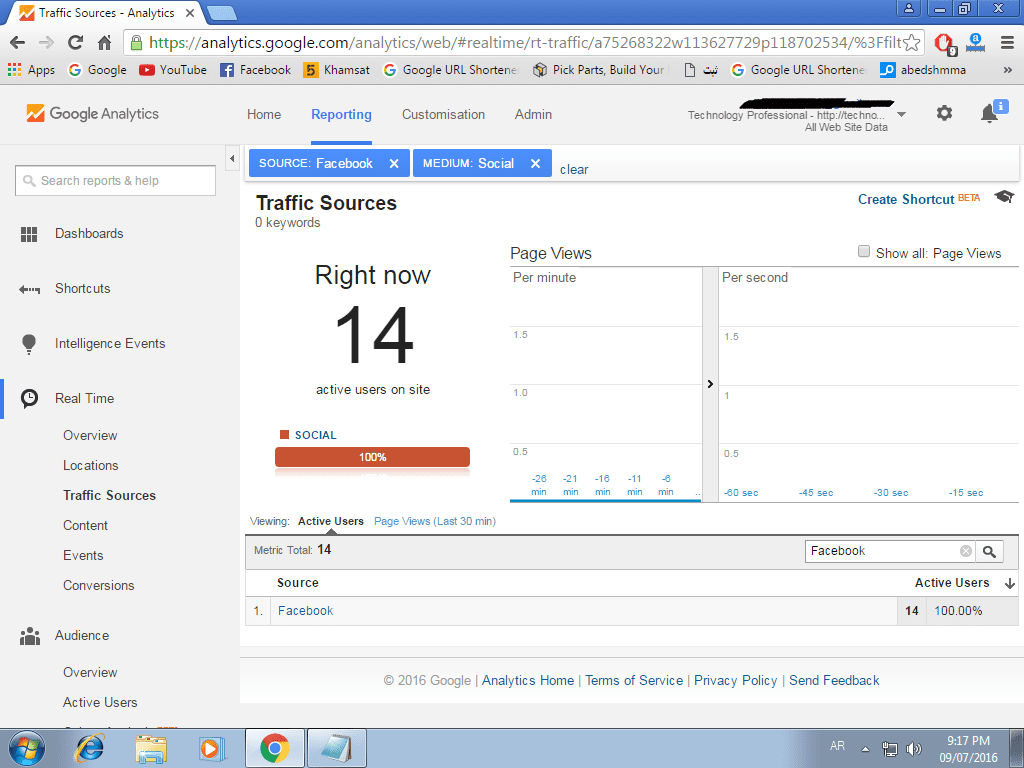1024x768 pixels.
Task: Click the notifications bell icon
Action: tap(989, 114)
